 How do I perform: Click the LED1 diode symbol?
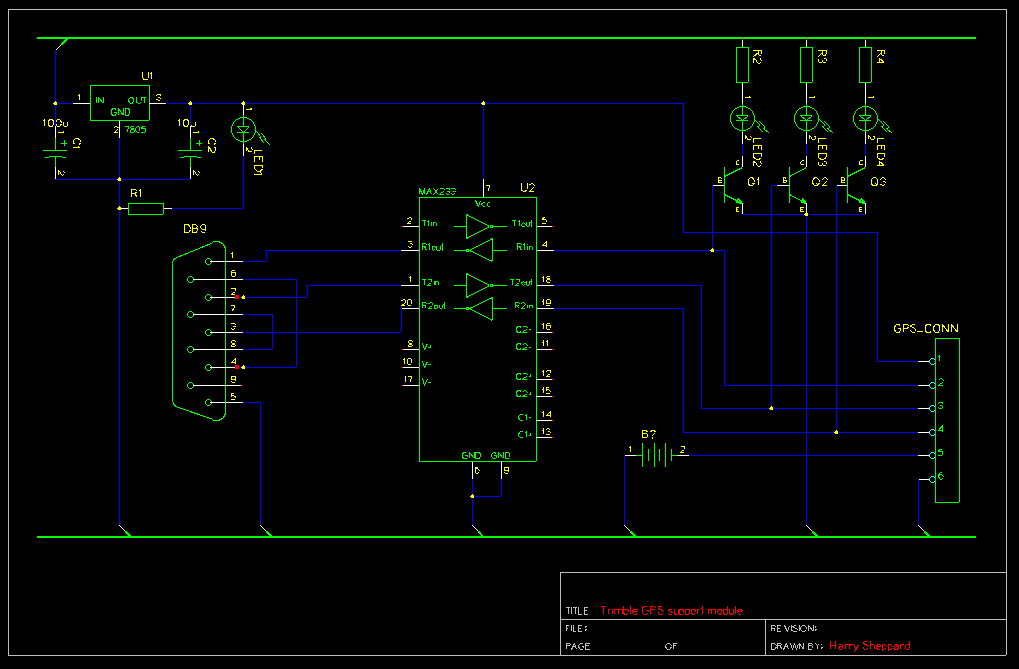[x=244, y=130]
